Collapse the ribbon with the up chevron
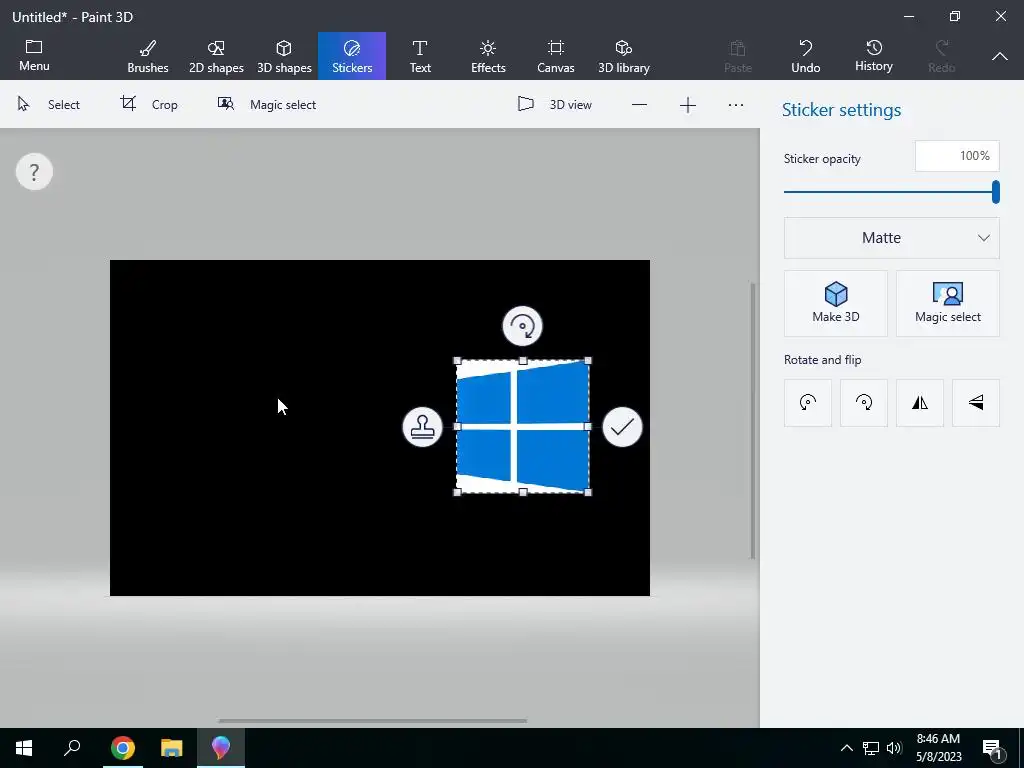This screenshot has width=1024, height=768. coord(1000,56)
